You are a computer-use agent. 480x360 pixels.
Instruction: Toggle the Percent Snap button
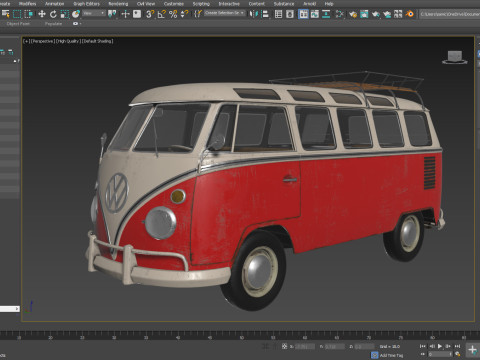tap(173, 14)
